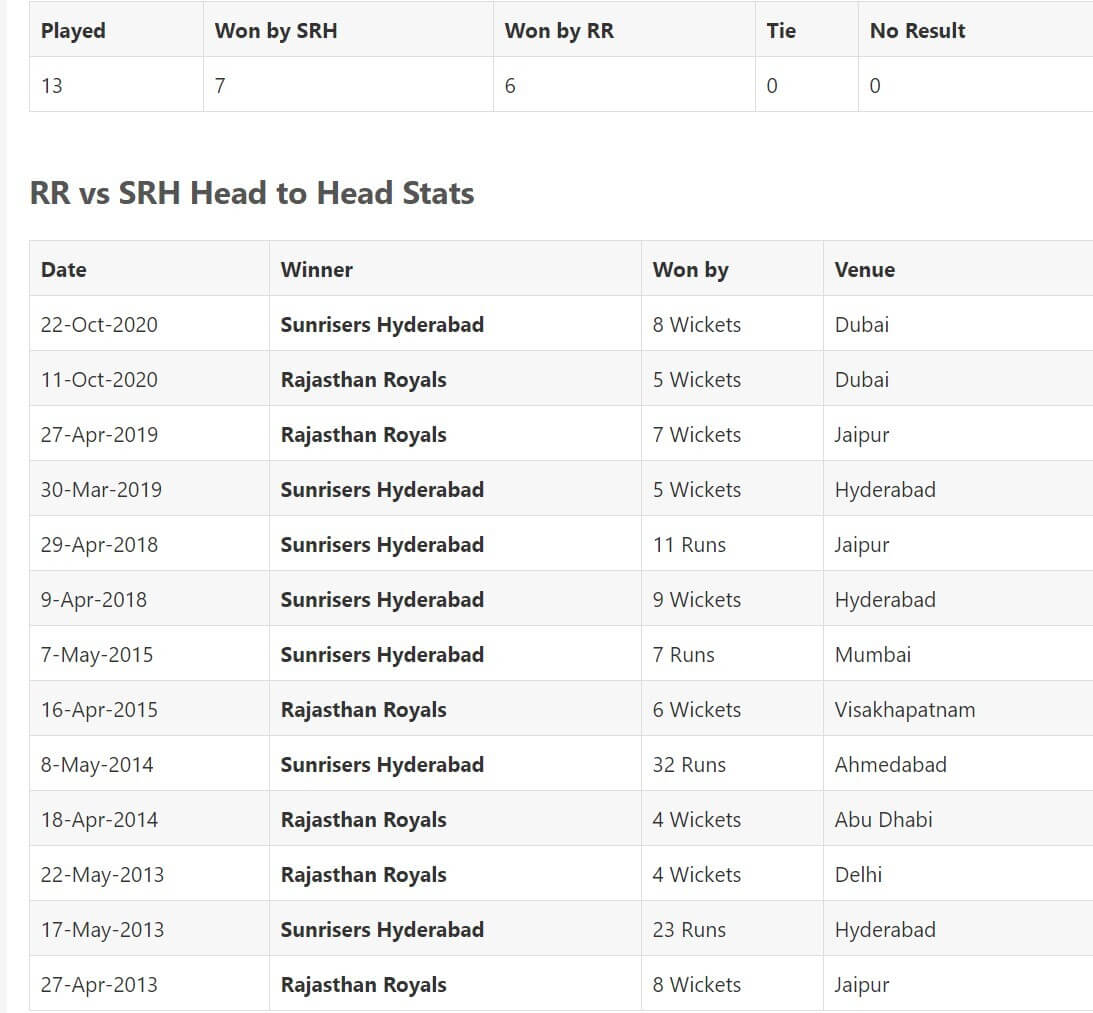Viewport: 1093px width, 1013px height.
Task: Select Sunrisers Hyderabad in the 17-May-2013 row
Action: [x=382, y=931]
